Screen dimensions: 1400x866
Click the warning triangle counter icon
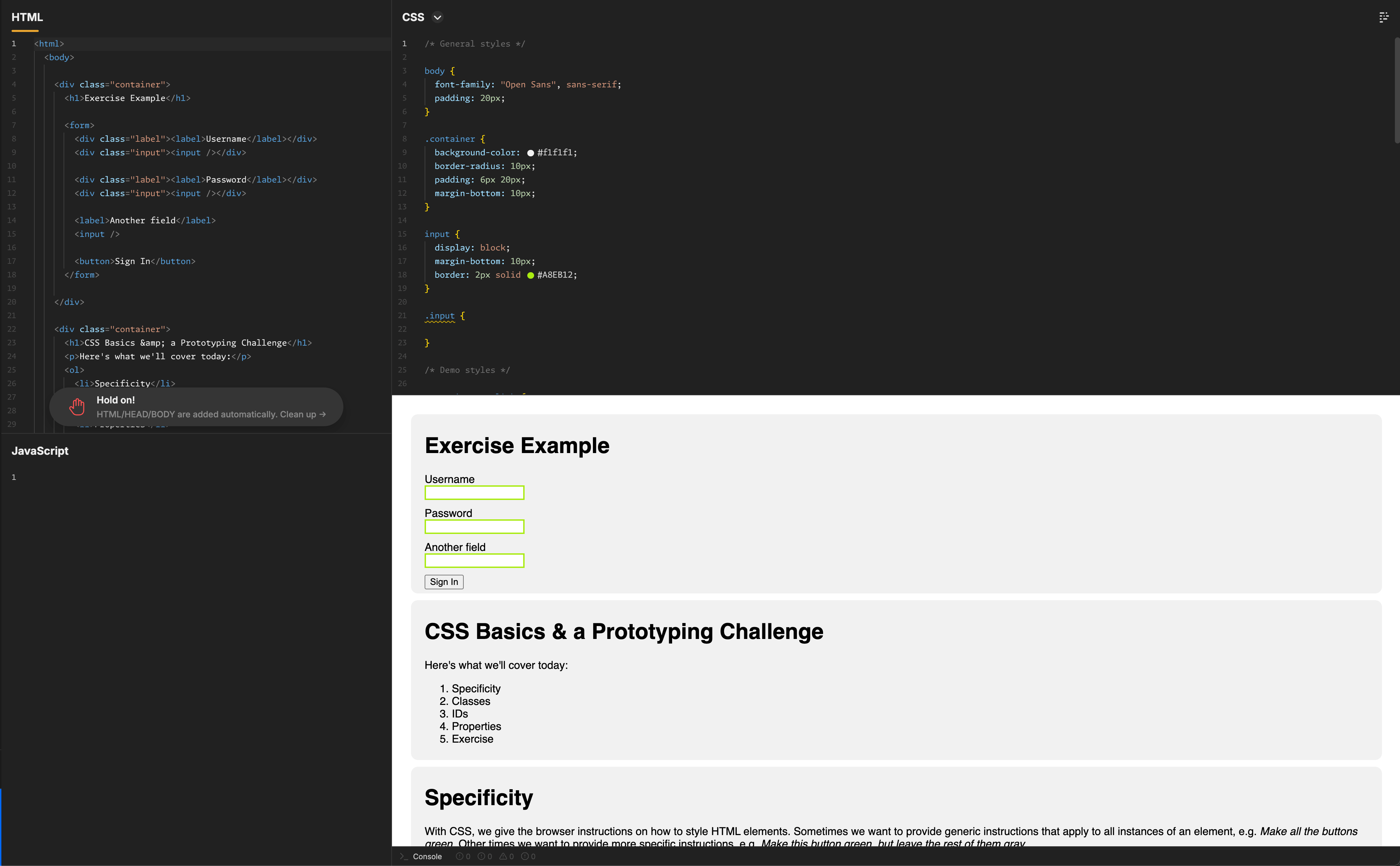coord(503,856)
